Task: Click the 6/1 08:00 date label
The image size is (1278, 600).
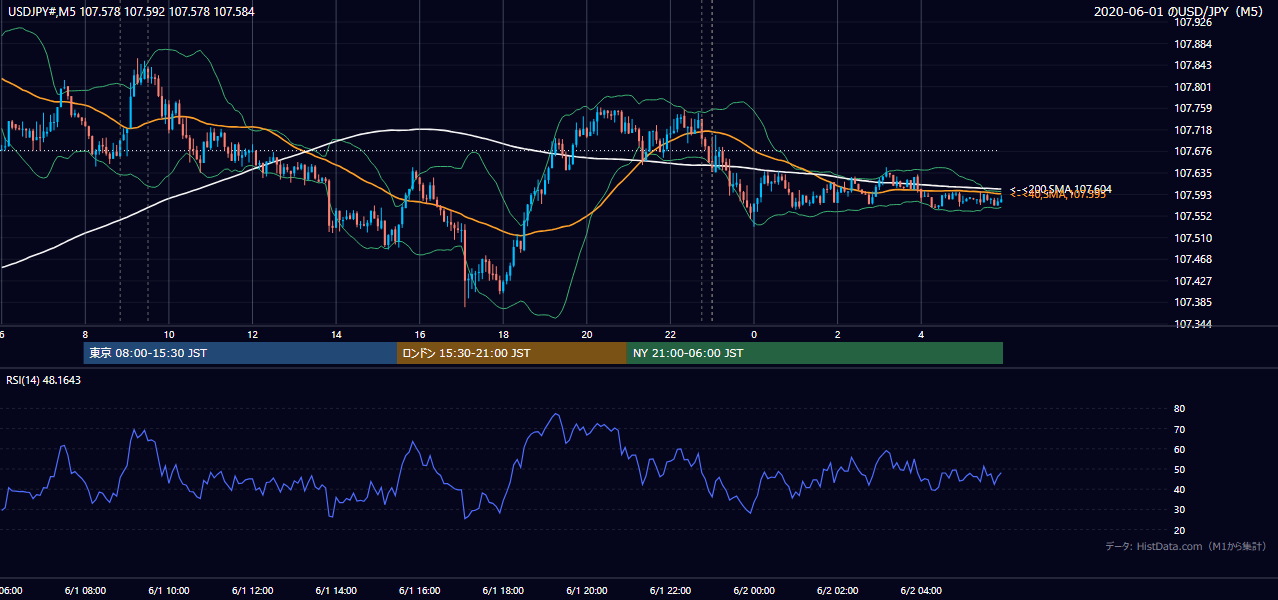Action: coord(85,591)
